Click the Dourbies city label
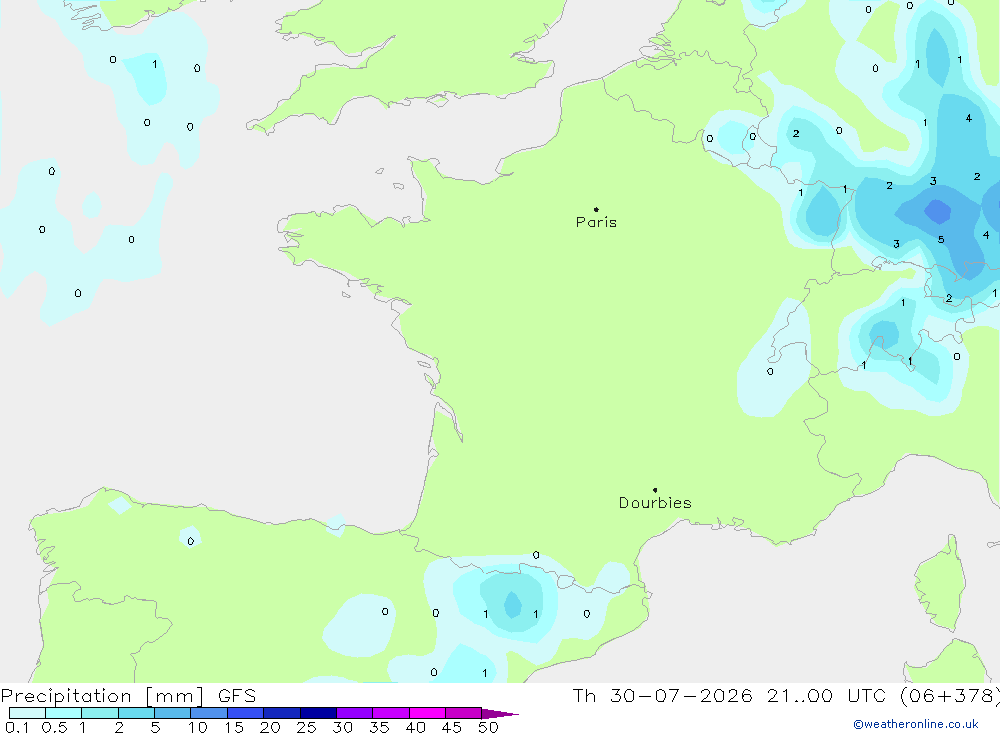Viewport: 1000px width, 733px height. coord(655,503)
